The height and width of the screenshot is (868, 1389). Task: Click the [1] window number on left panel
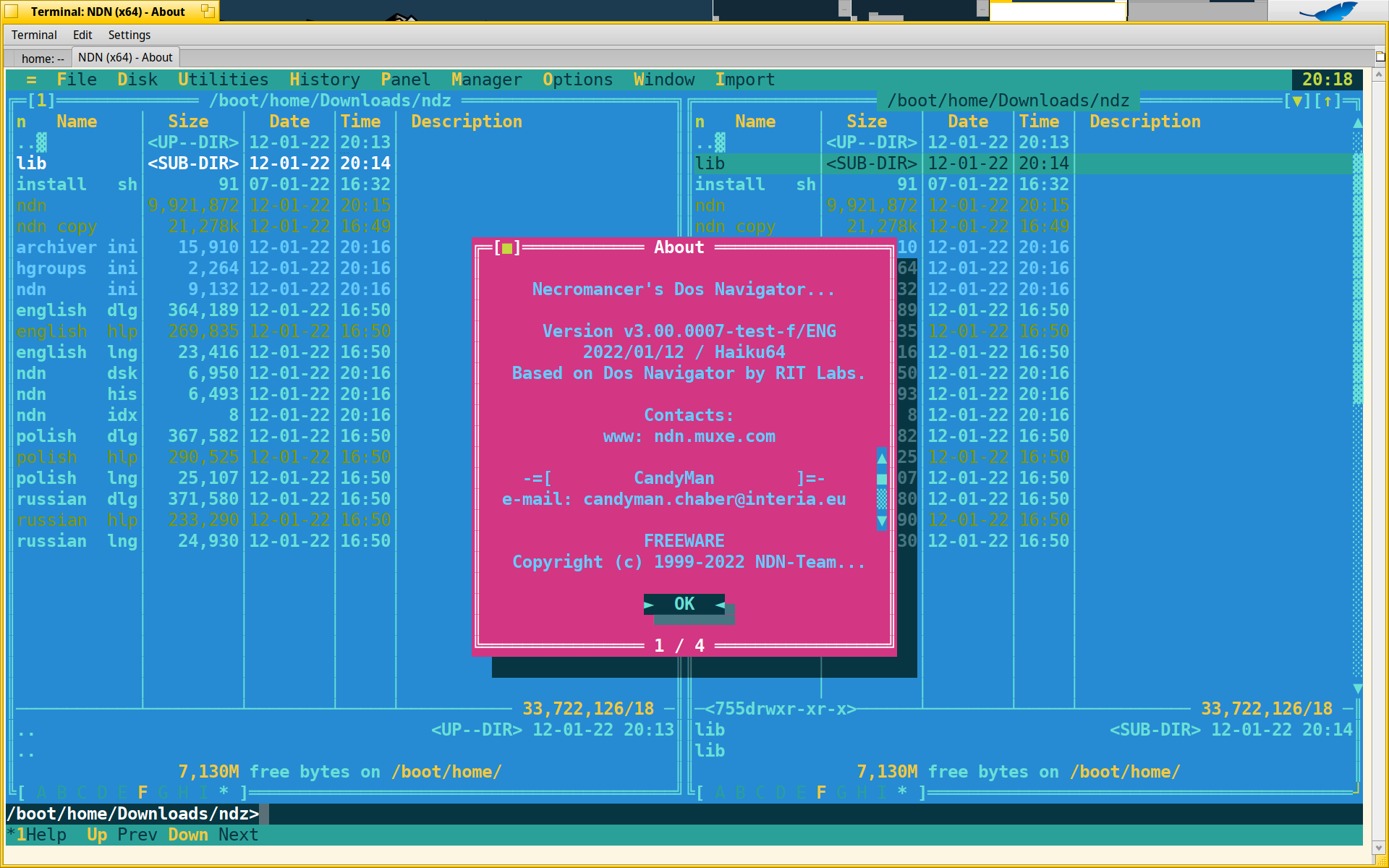[x=41, y=101]
